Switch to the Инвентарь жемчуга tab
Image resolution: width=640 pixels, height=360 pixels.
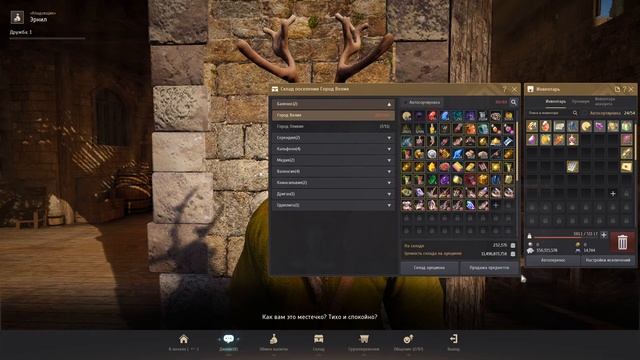pyautogui.click(x=604, y=101)
